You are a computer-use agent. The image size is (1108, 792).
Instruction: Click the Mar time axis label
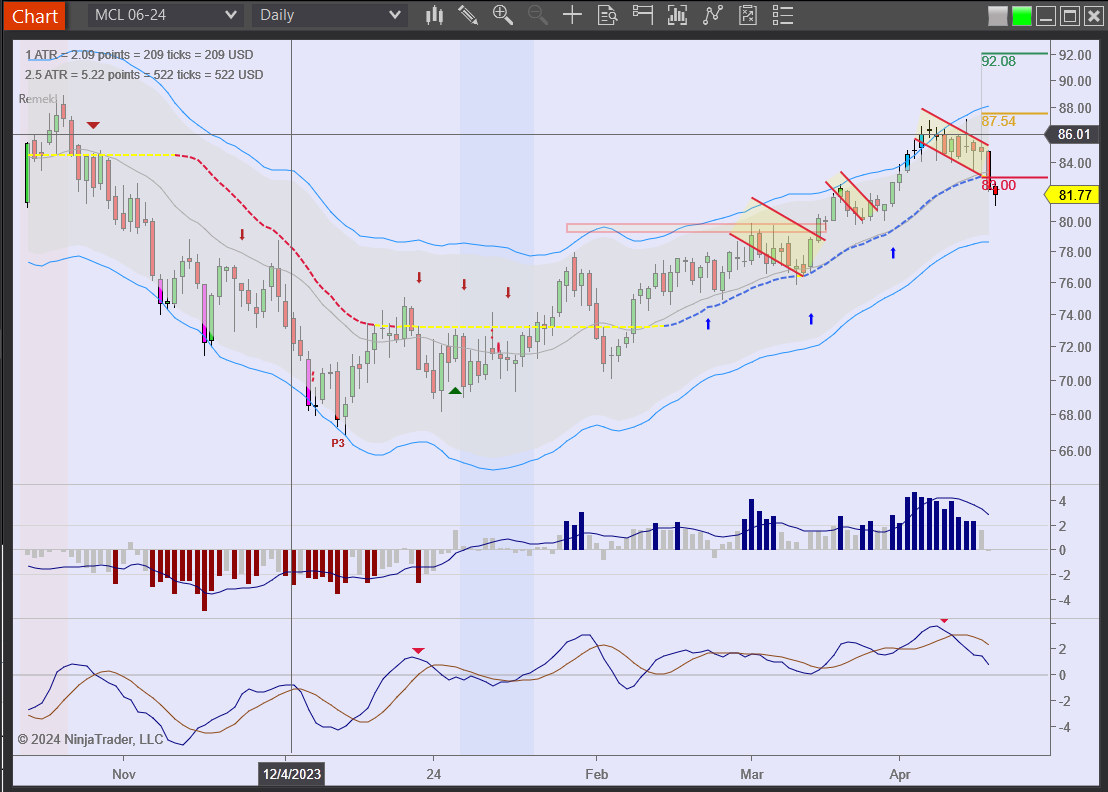752,774
